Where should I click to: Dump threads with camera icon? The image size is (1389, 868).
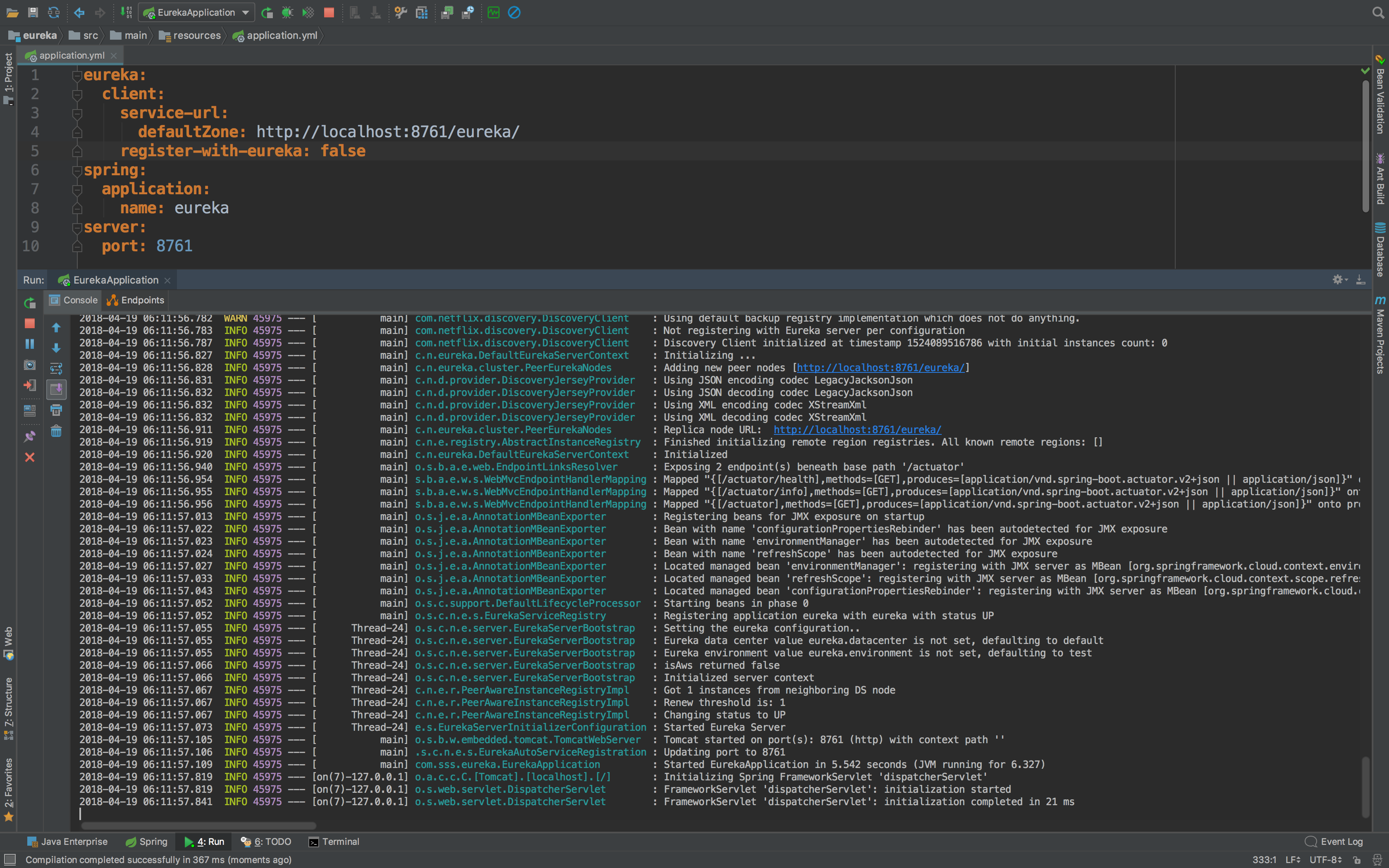pos(30,365)
